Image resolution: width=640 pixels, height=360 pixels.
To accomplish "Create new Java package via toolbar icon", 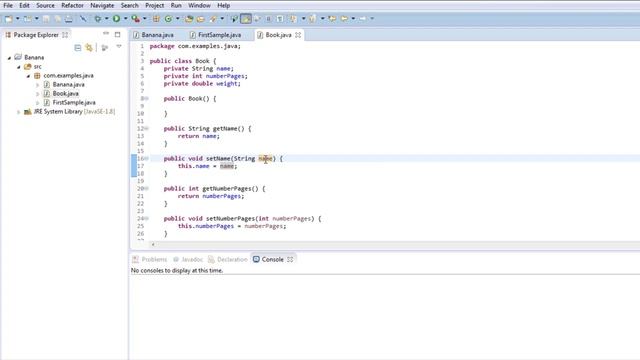I will point(156,19).
